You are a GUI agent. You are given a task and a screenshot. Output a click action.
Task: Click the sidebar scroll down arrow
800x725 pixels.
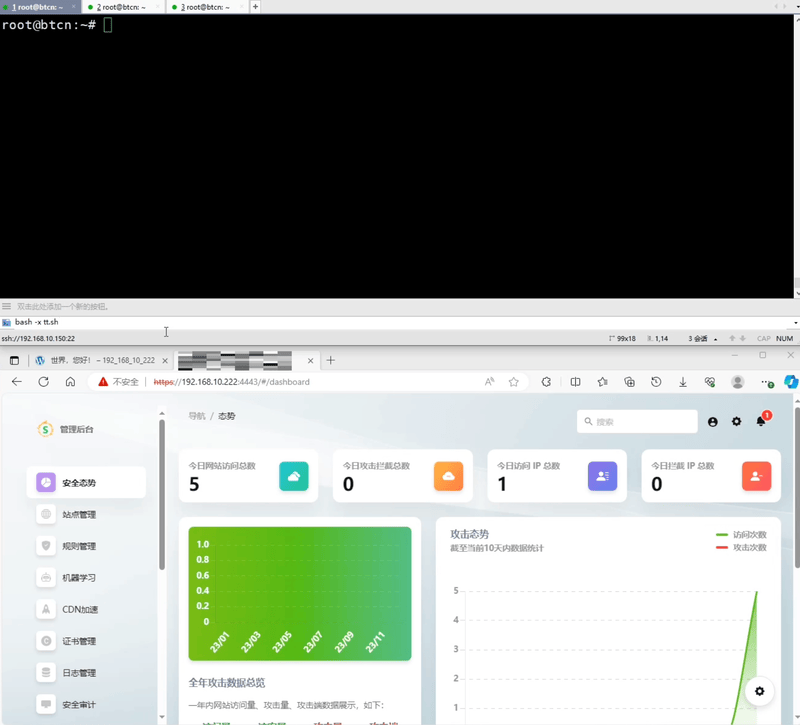click(x=162, y=717)
